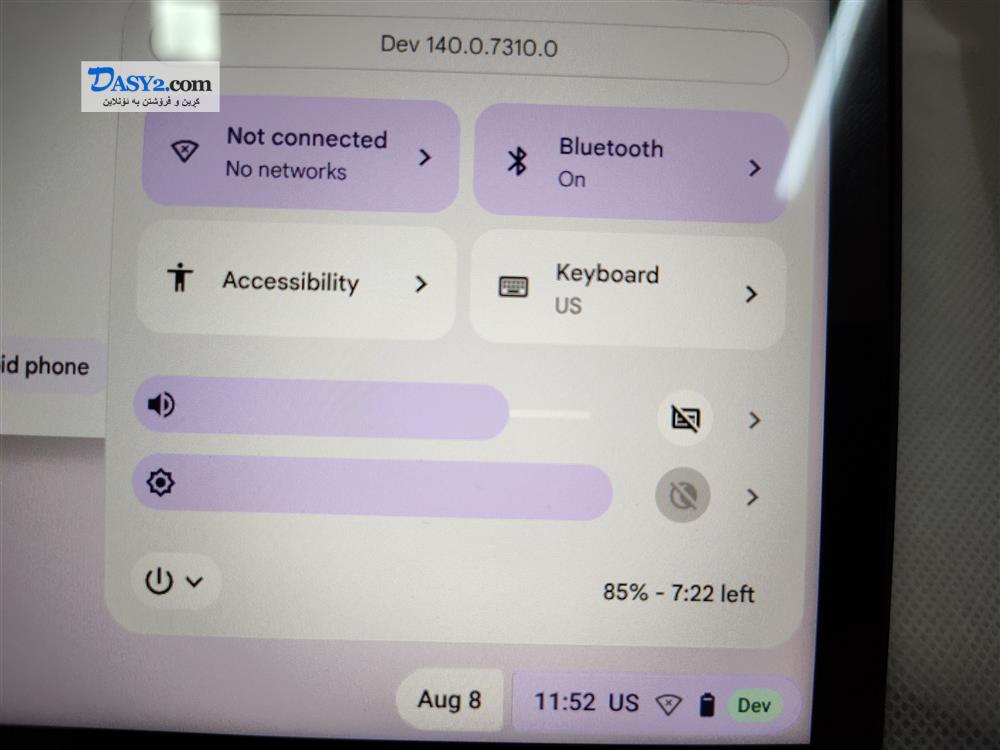Screen dimensions: 1000x750
Task: Mute volume with the speaker icon
Action: (161, 404)
